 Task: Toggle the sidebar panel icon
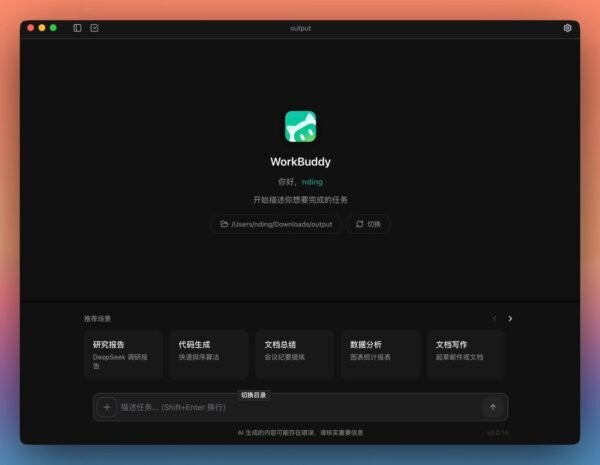77,28
